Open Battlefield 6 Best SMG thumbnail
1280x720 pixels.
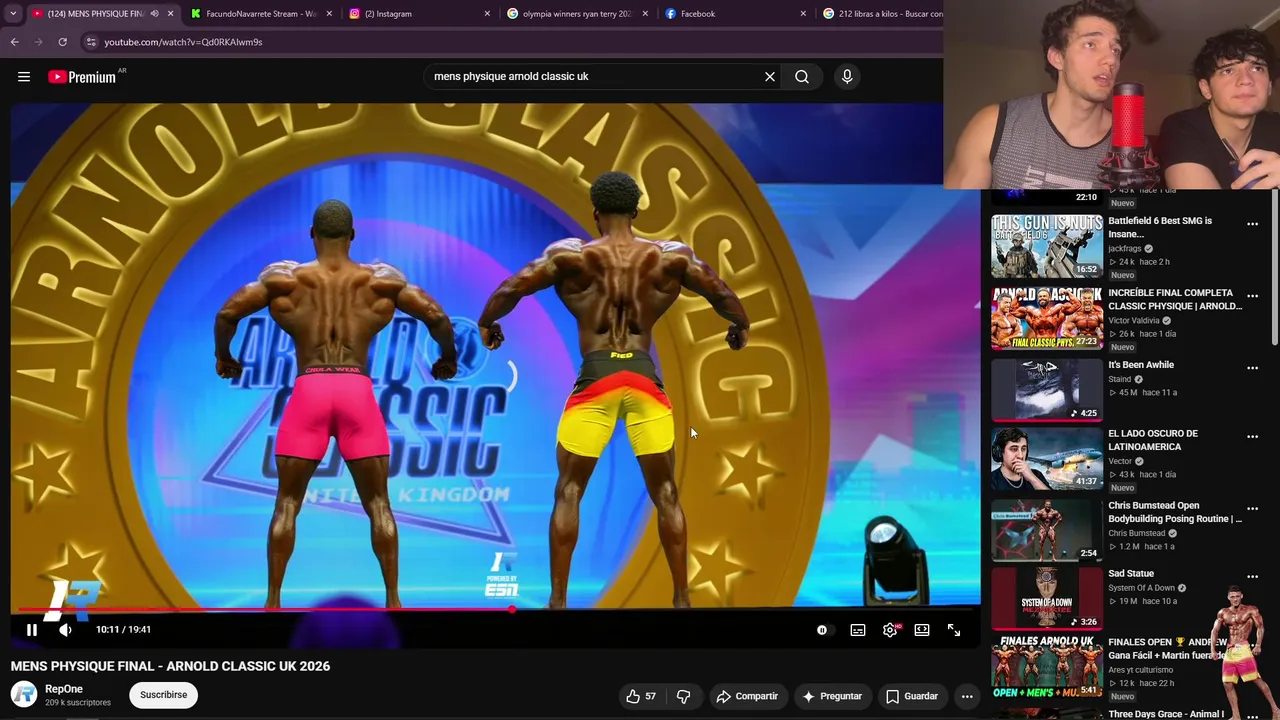(1047, 246)
